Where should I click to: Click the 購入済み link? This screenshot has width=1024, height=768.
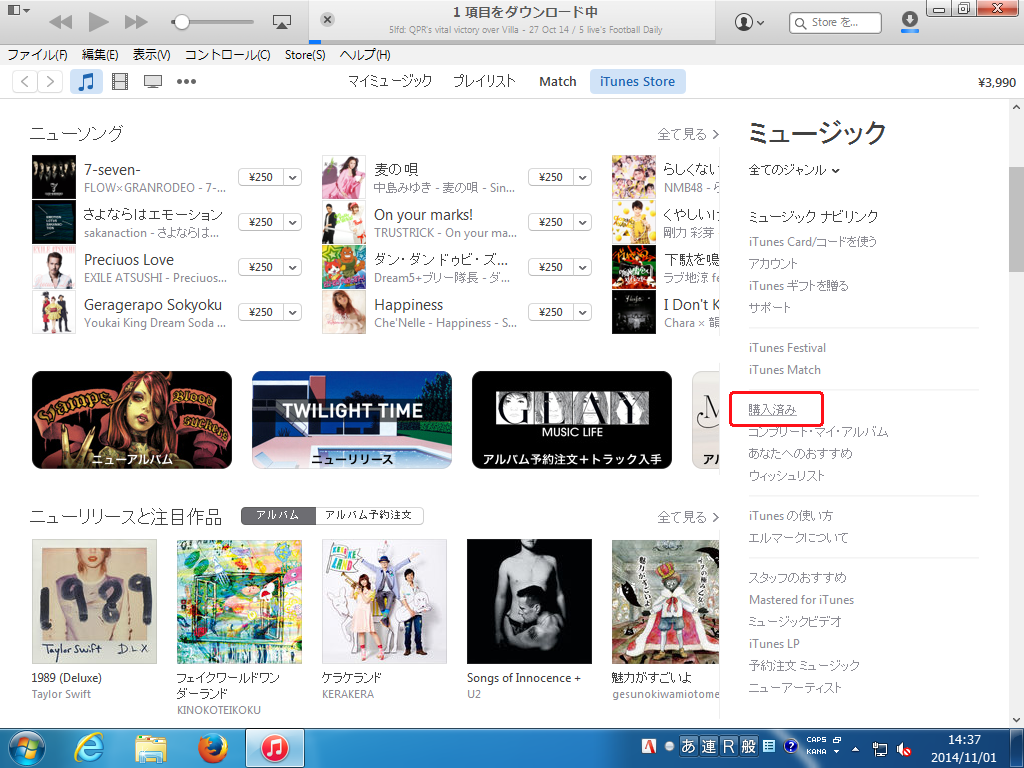point(773,410)
